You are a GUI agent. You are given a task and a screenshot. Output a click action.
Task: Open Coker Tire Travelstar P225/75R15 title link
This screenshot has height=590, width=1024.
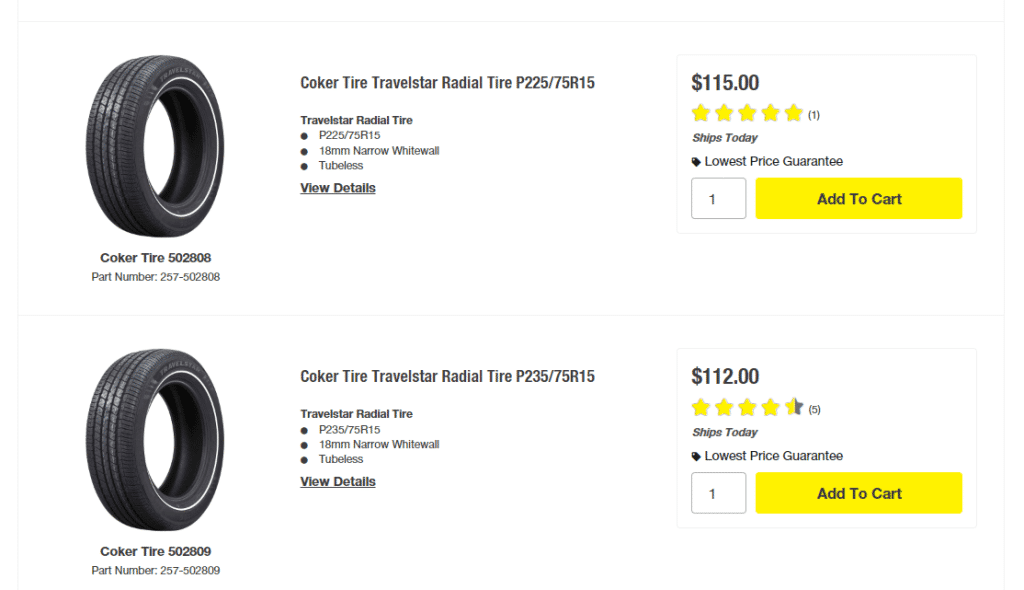[x=447, y=83]
